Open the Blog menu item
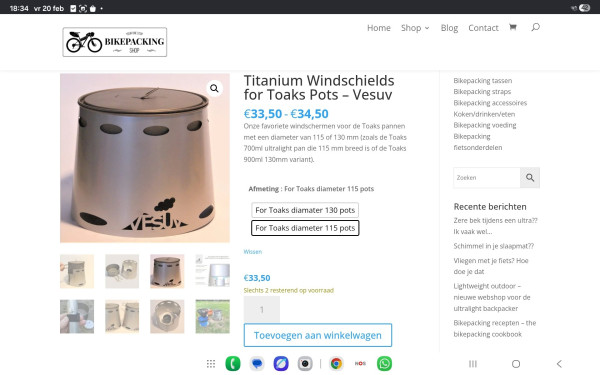Image resolution: width=600 pixels, height=375 pixels. coord(449,28)
